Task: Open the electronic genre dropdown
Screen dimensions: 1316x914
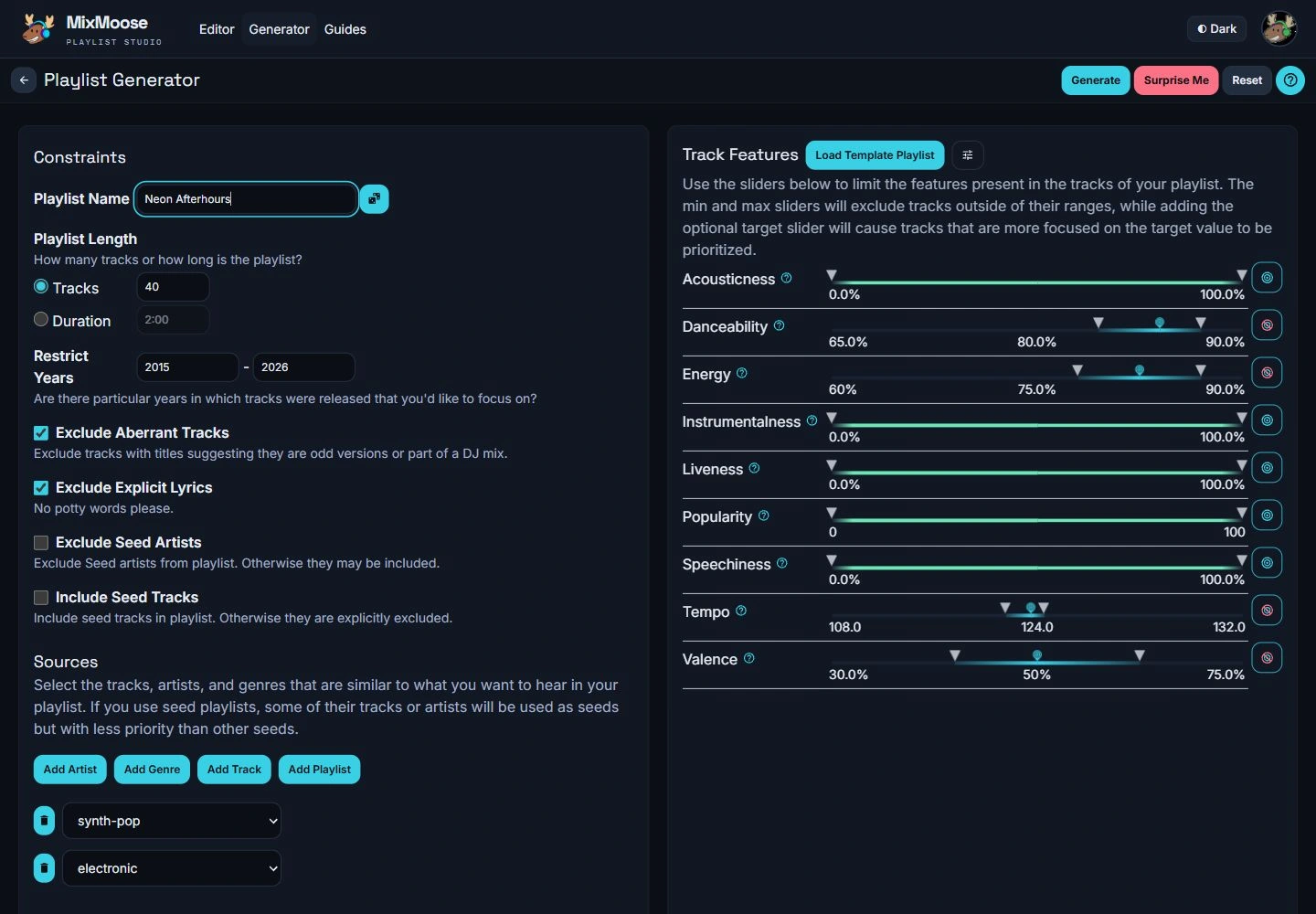Action: [172, 868]
